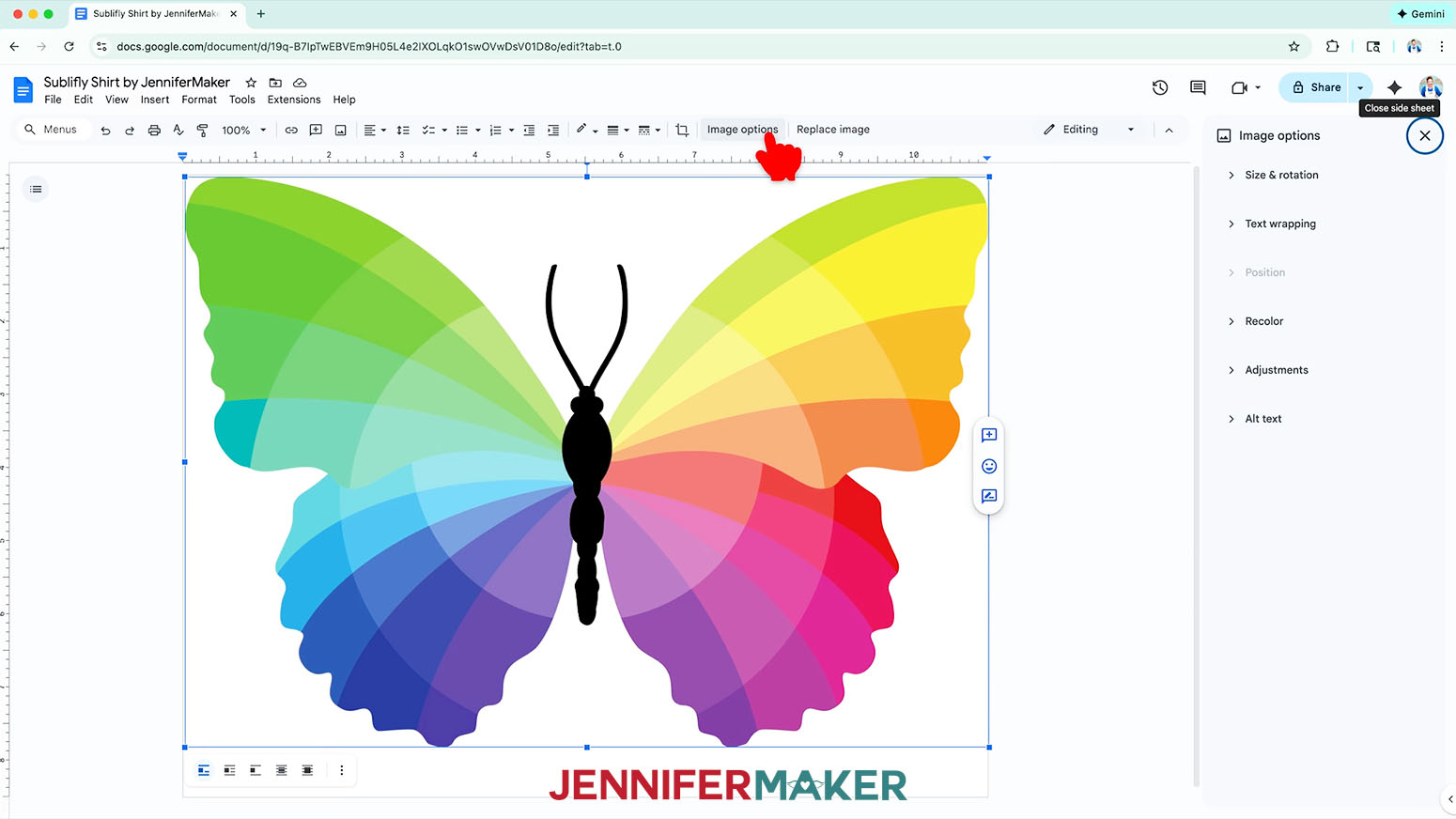The image size is (1456, 819).
Task: Select Break text image layout option
Action: [256, 770]
